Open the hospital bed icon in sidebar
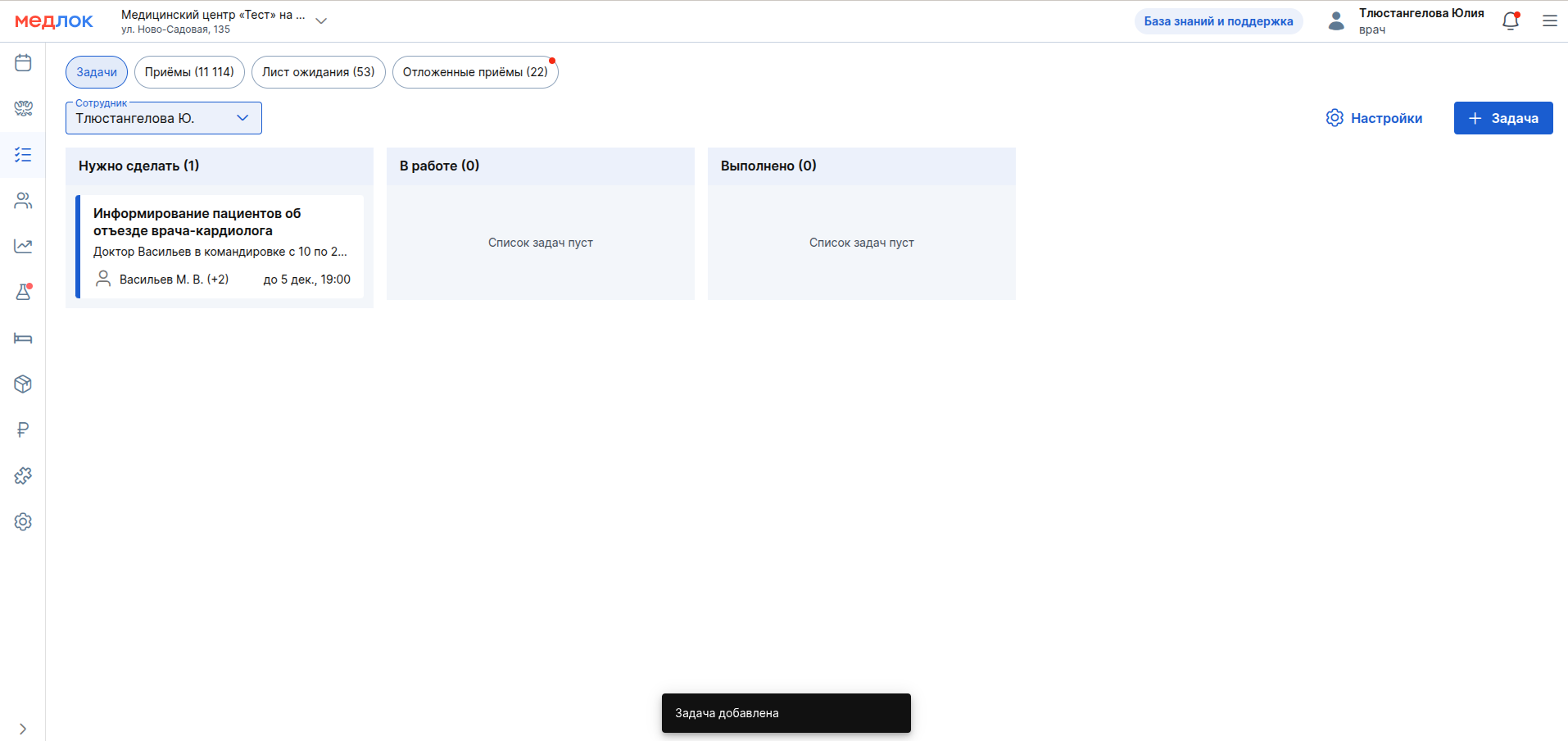Viewport: 1568px width, 741px height. (x=23, y=338)
